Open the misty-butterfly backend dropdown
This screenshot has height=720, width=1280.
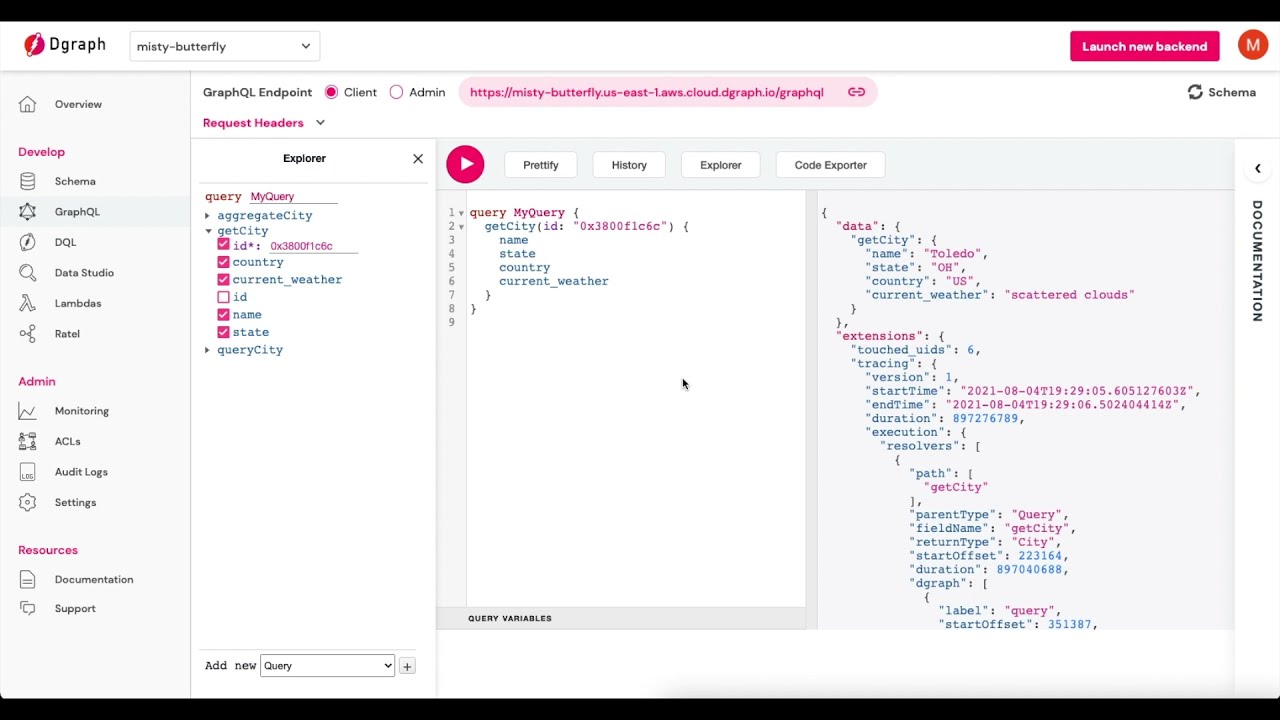coord(224,46)
